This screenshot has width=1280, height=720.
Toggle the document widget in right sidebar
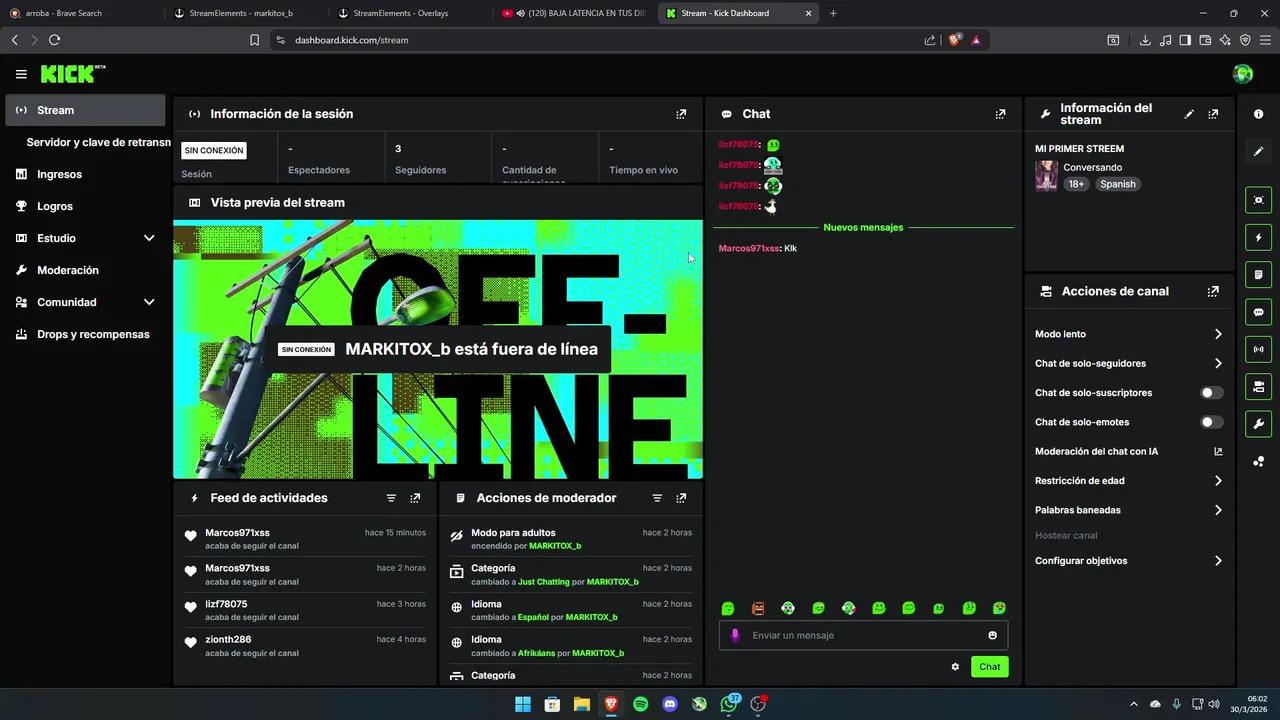pyautogui.click(x=1258, y=275)
